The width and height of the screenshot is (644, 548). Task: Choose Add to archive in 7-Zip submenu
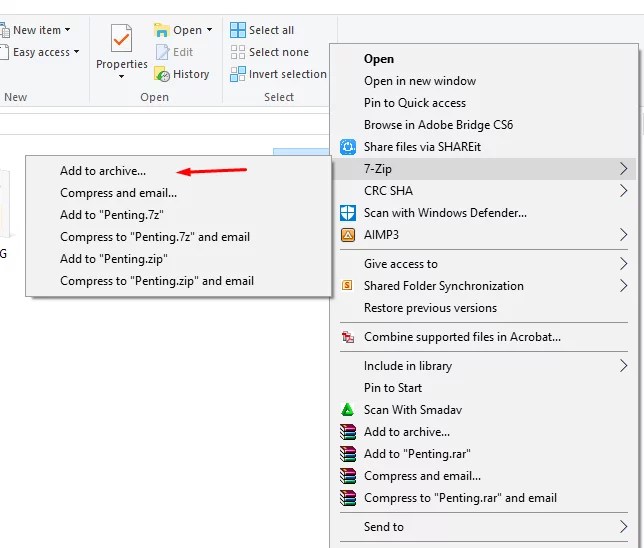click(x=103, y=171)
